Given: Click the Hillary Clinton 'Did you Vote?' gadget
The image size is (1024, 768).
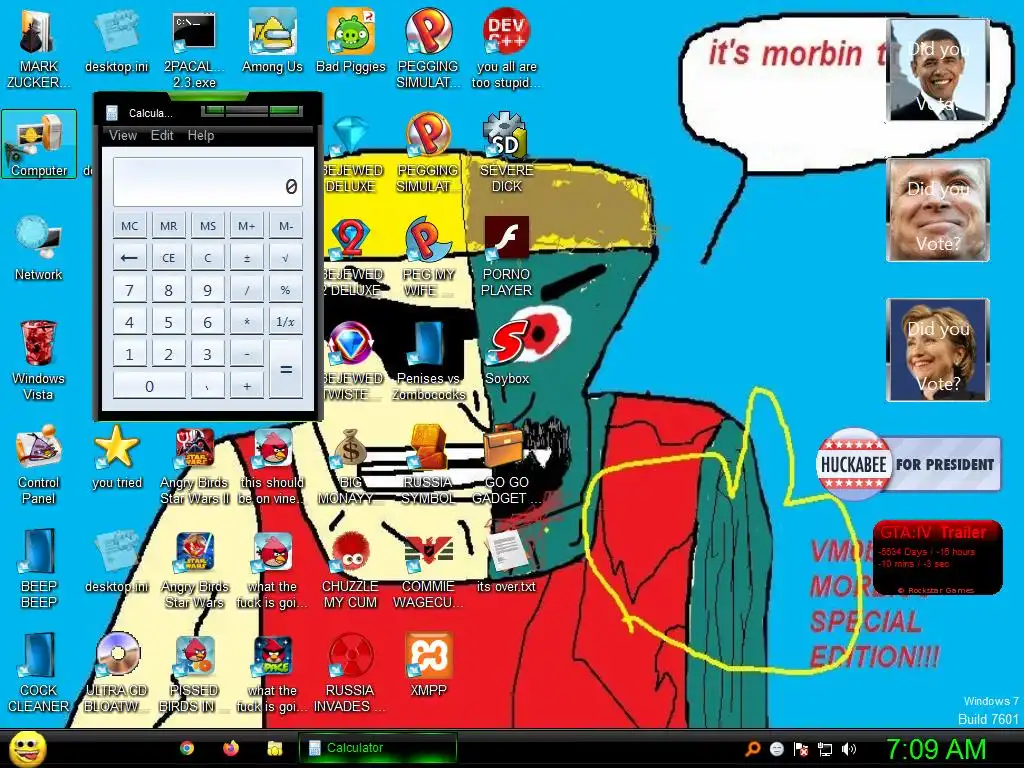Looking at the screenshot, I should (x=938, y=350).
